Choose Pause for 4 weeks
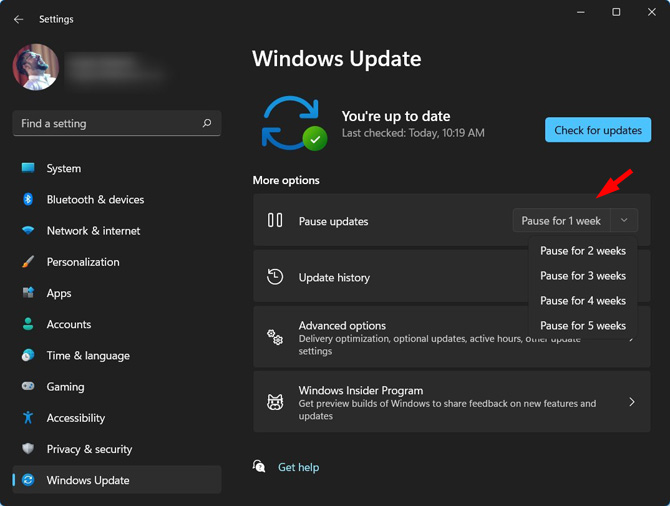670x506 pixels. tap(583, 301)
